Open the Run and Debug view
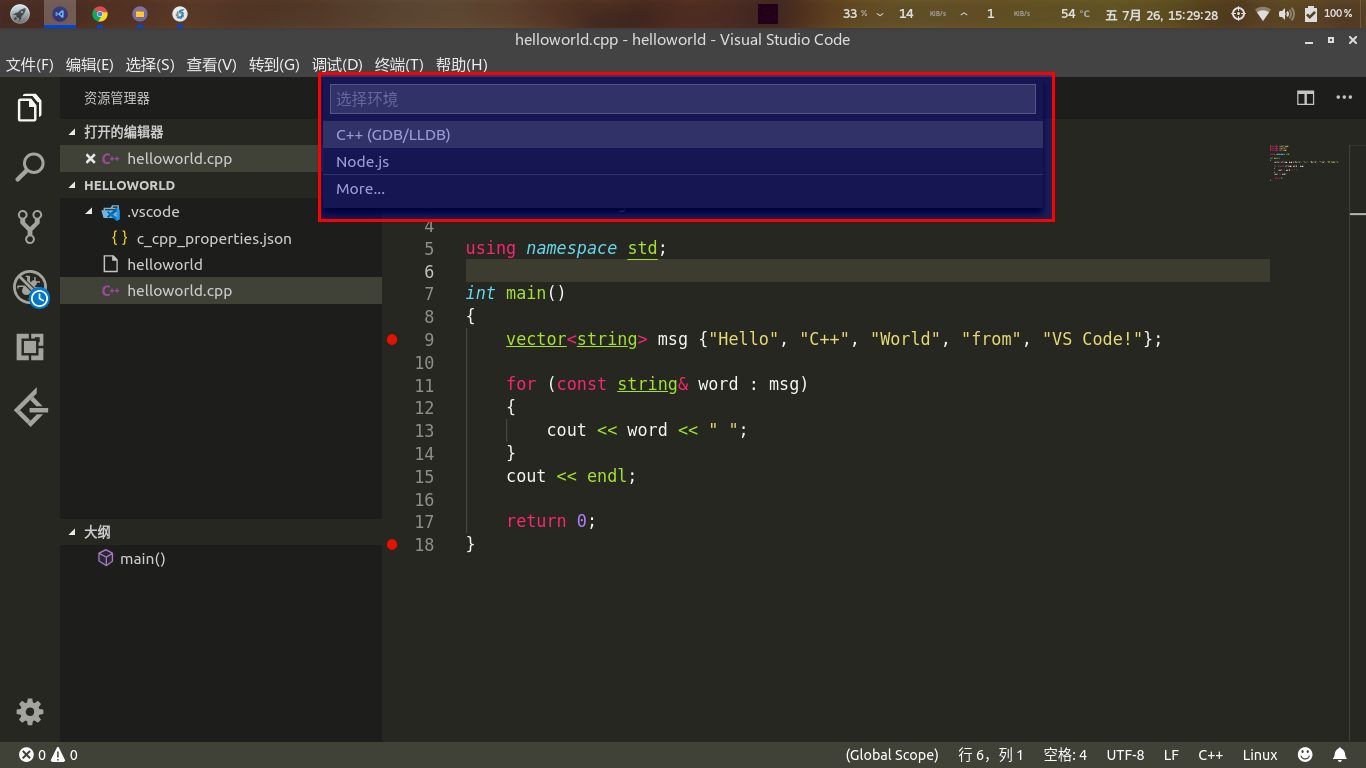Screen dimensions: 1366x768 coord(30,286)
